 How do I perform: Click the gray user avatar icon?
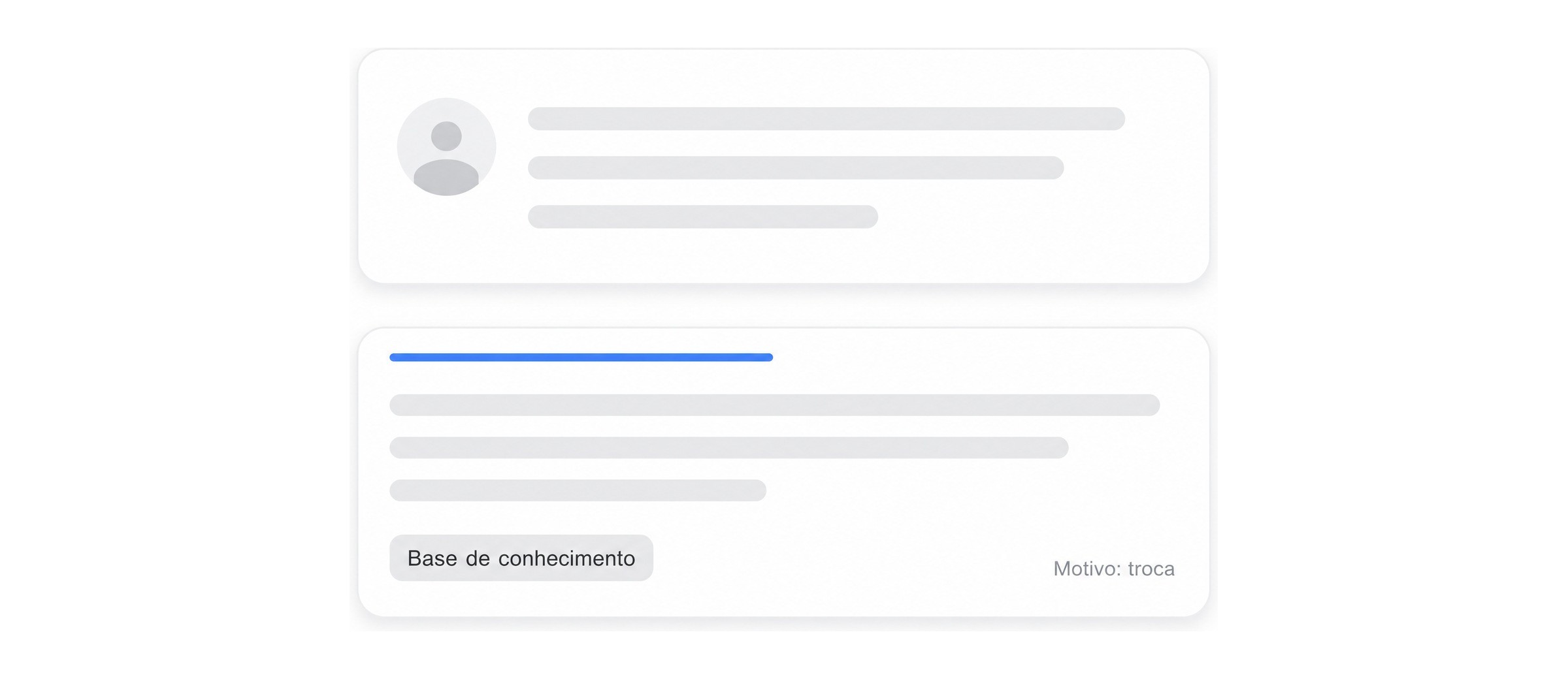[446, 147]
